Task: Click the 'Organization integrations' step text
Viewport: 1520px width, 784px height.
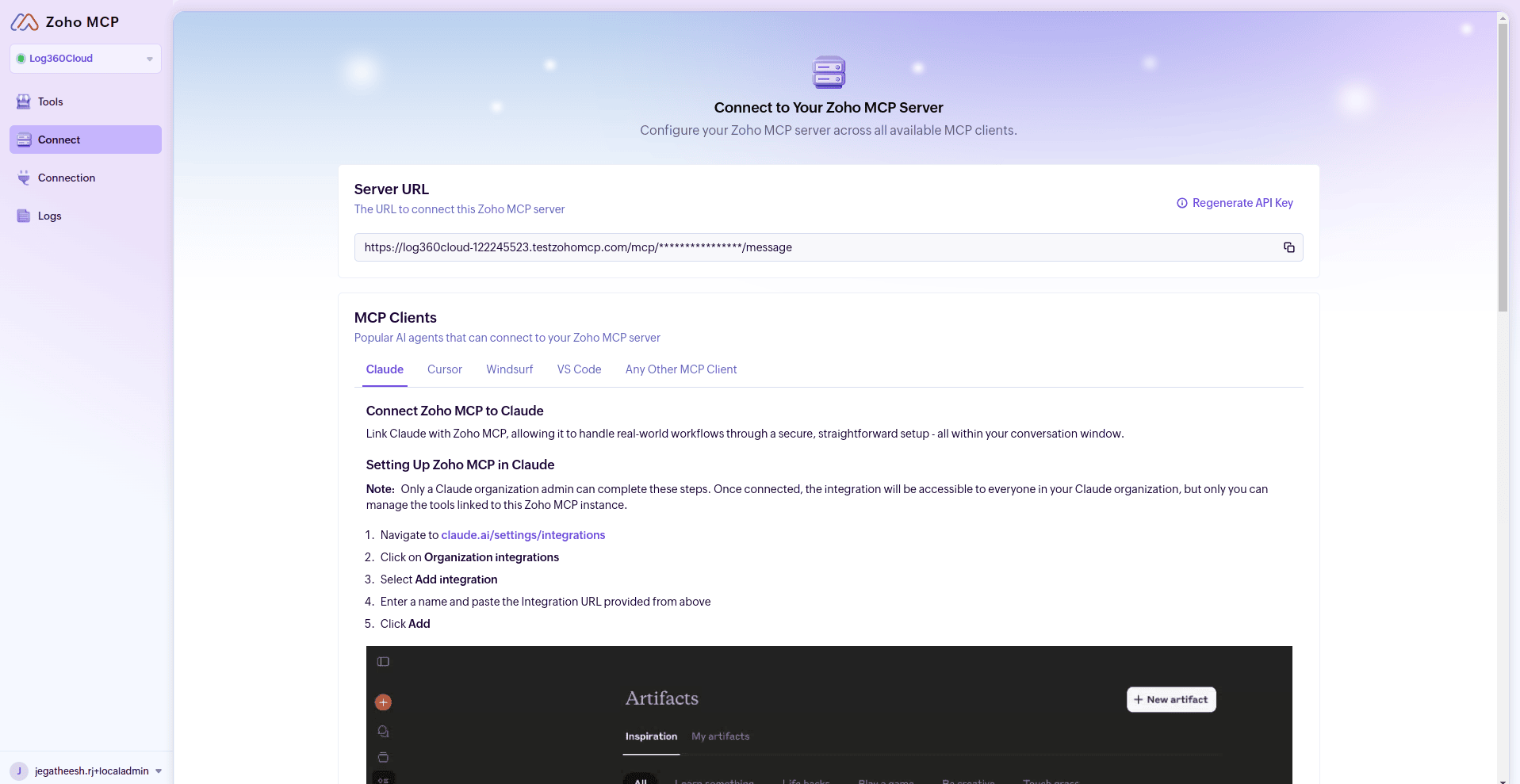Action: (x=492, y=557)
